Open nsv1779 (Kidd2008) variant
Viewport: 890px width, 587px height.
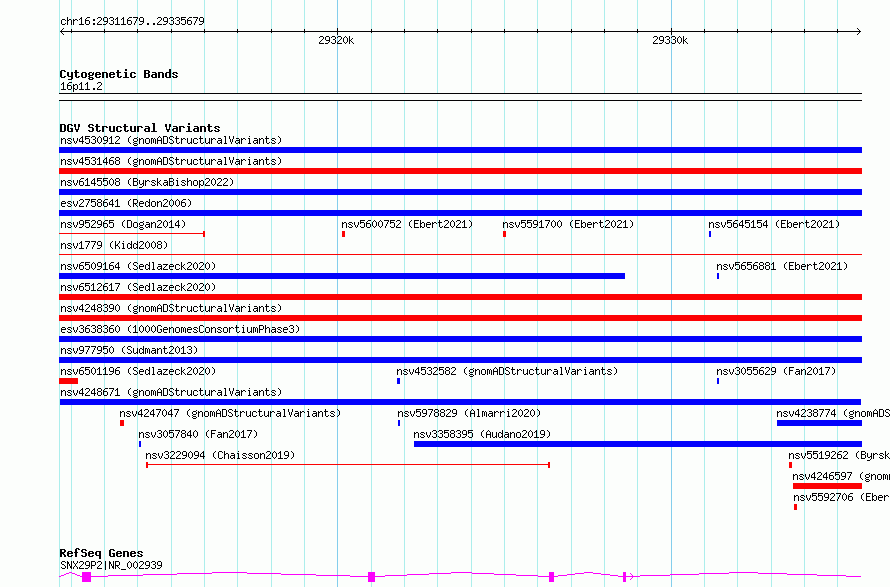pos(114,245)
